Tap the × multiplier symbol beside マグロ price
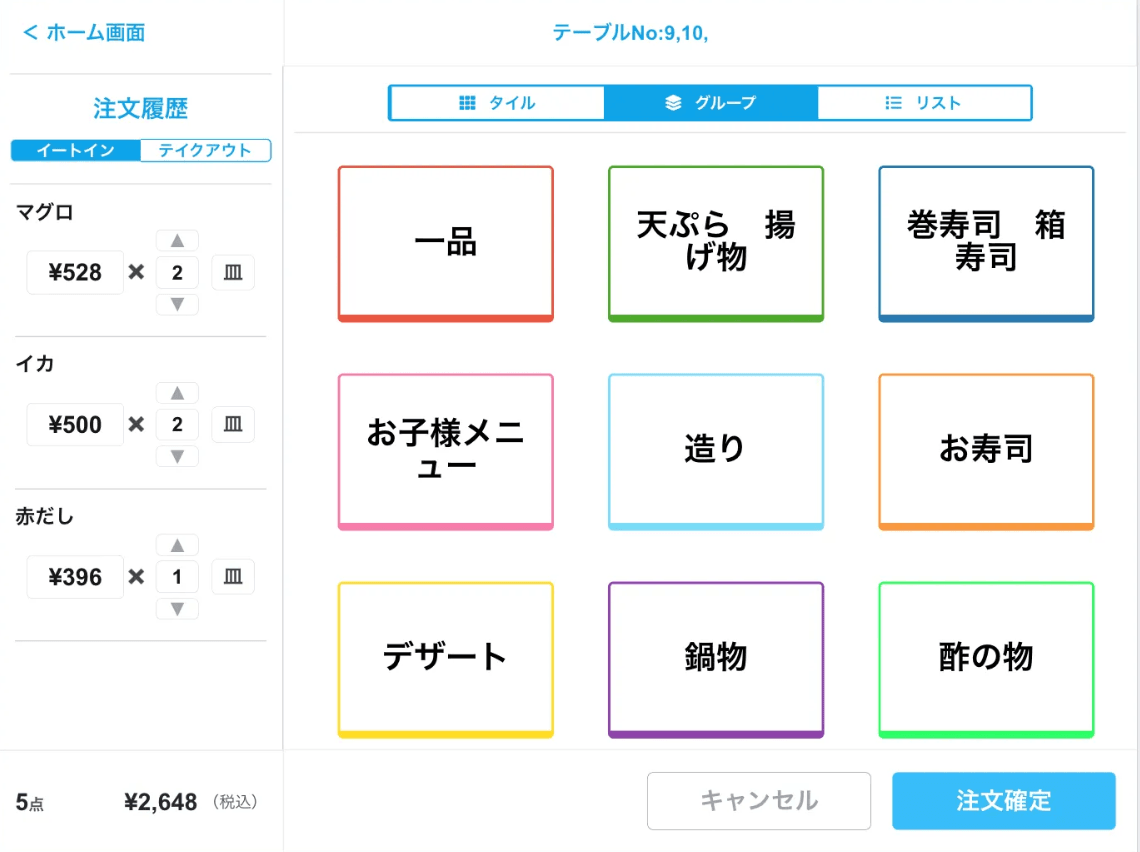The width and height of the screenshot is (1140, 852). (x=139, y=272)
